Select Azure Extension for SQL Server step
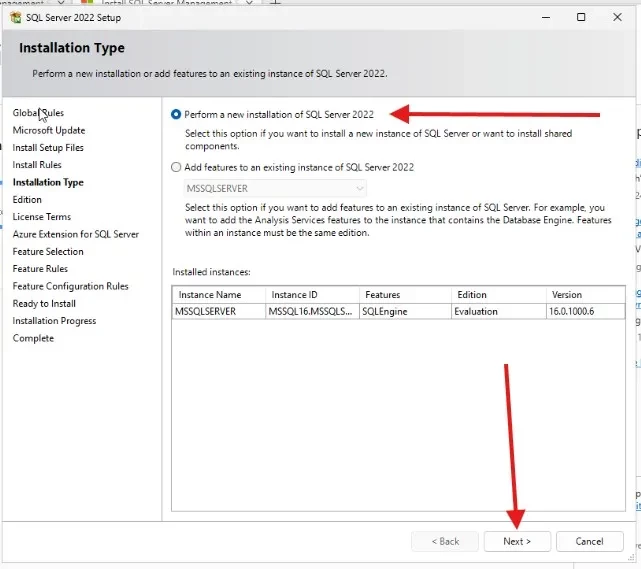 tap(76, 234)
